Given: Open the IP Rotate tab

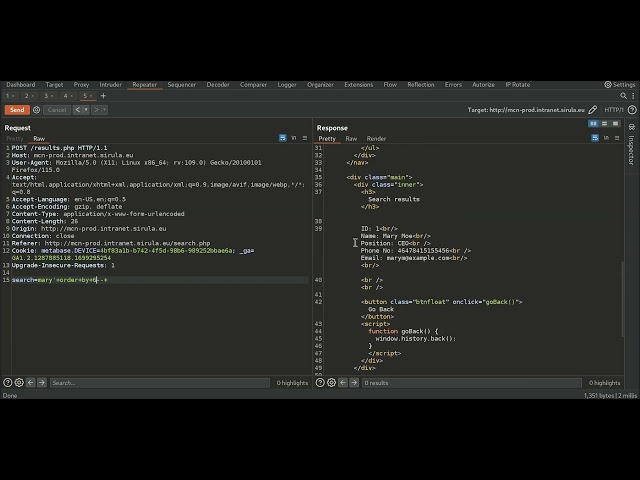Looking at the screenshot, I should tap(518, 84).
